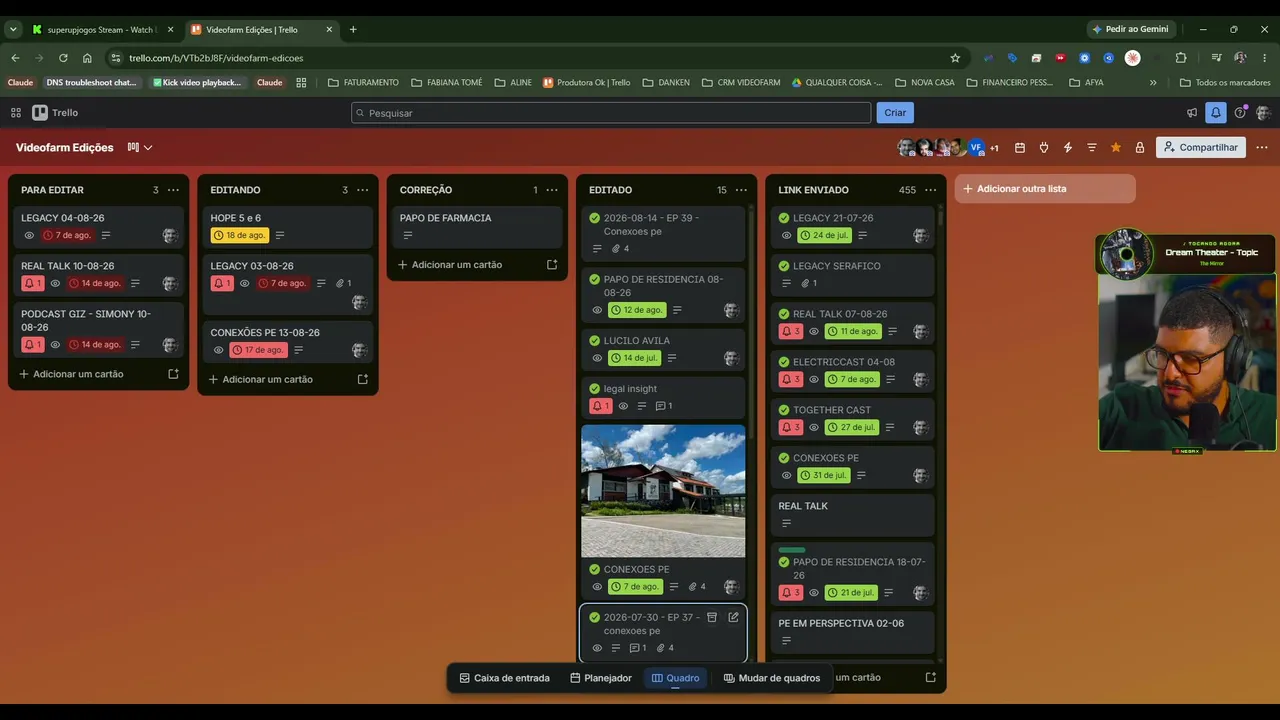Click notification badge on REAL TALK 10-08-26 card
Image resolution: width=1280 pixels, height=720 pixels.
(33, 284)
